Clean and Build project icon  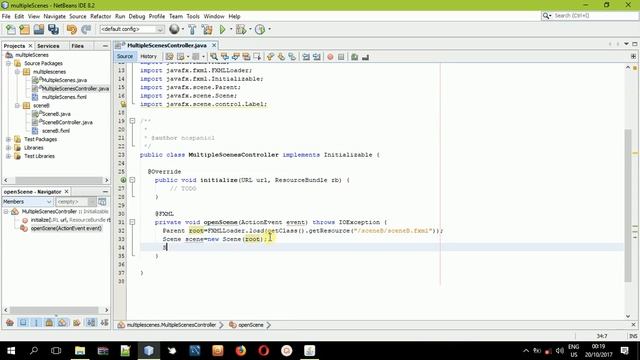coord(207,29)
